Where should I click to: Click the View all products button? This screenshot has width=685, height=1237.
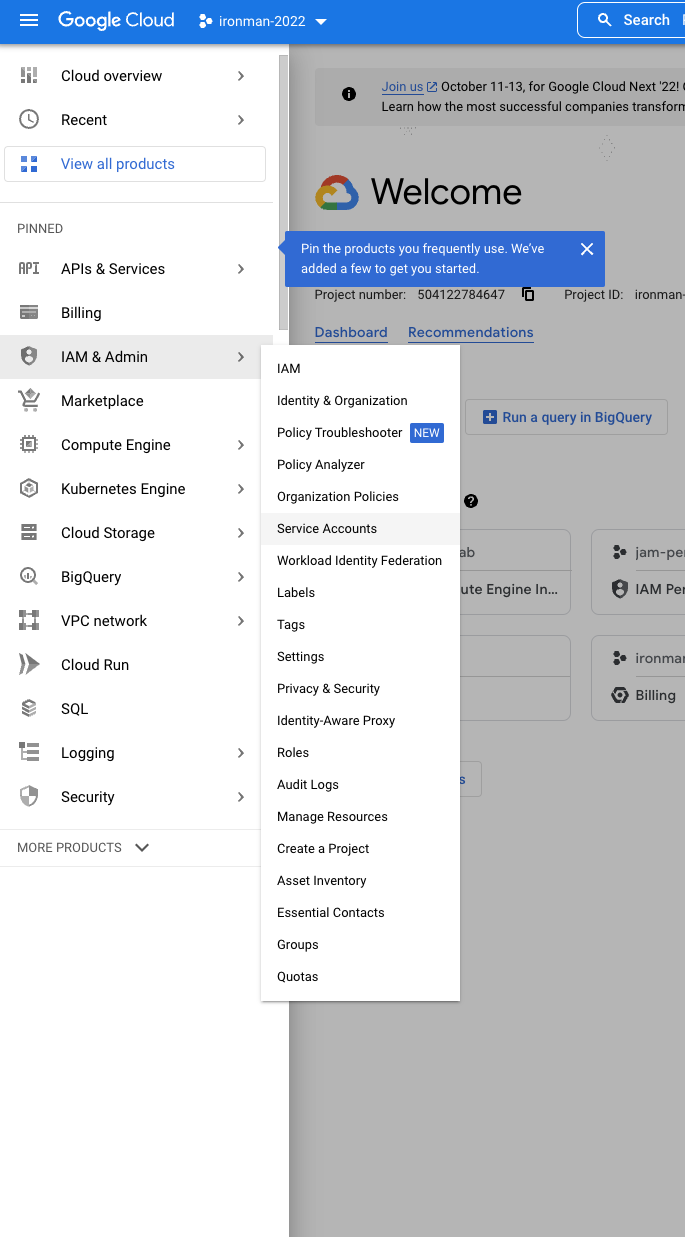tap(135, 164)
